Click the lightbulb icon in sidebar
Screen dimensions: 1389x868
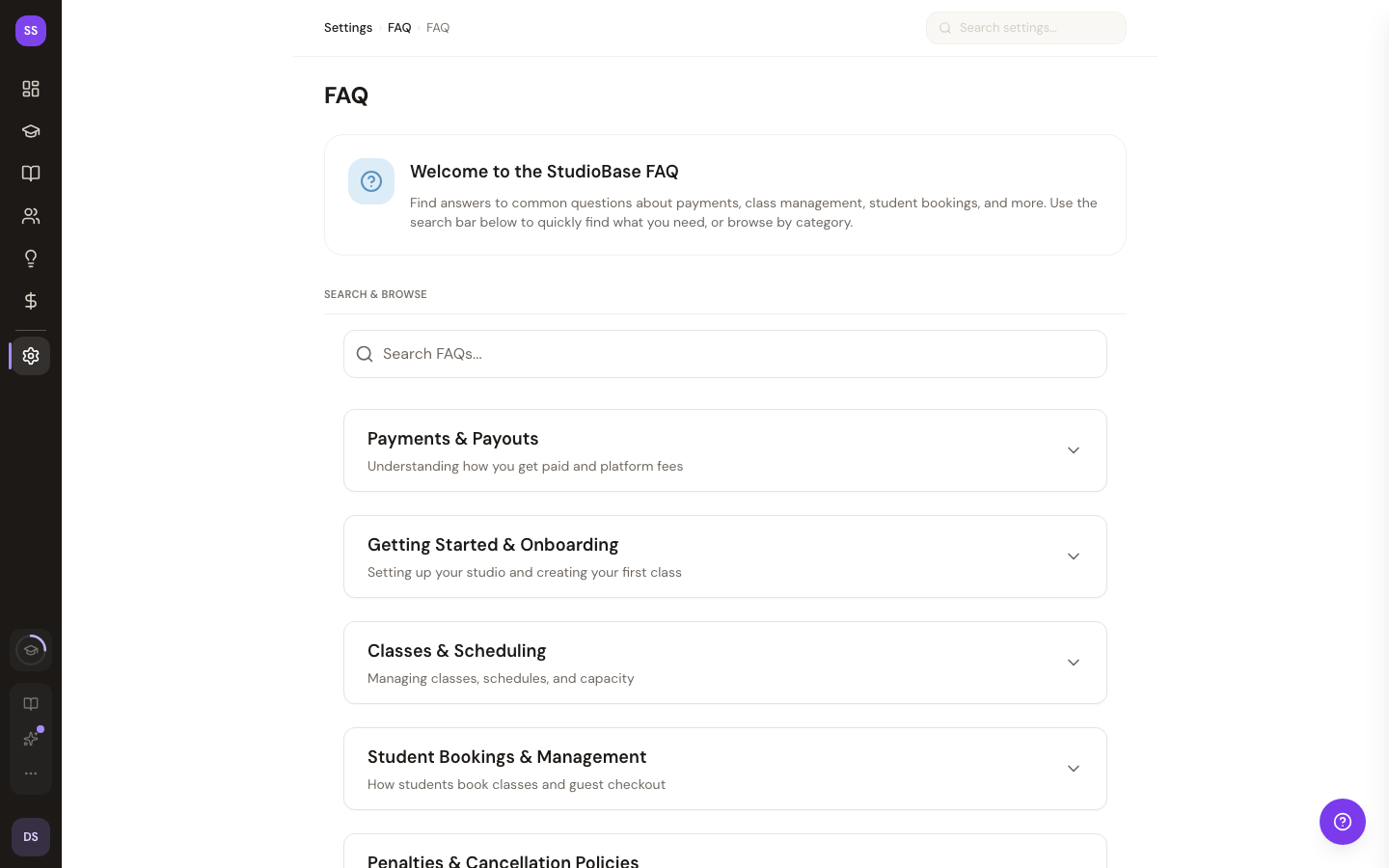[31, 258]
